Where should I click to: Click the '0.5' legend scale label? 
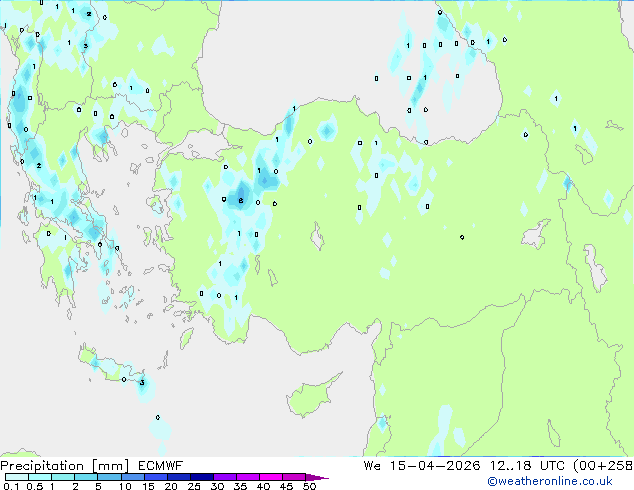pyautogui.click(x=34, y=486)
